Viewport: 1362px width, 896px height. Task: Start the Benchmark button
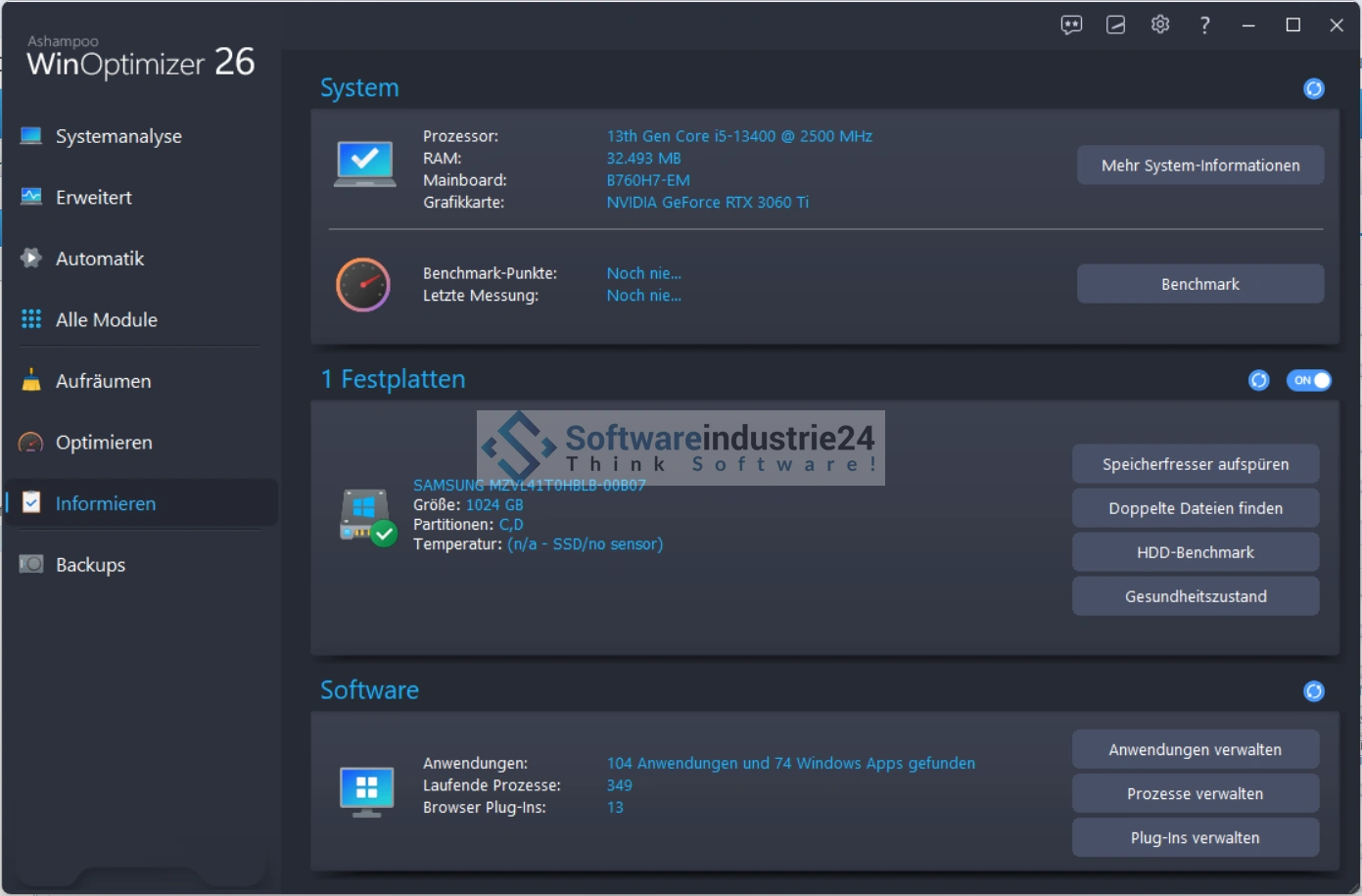point(1199,284)
